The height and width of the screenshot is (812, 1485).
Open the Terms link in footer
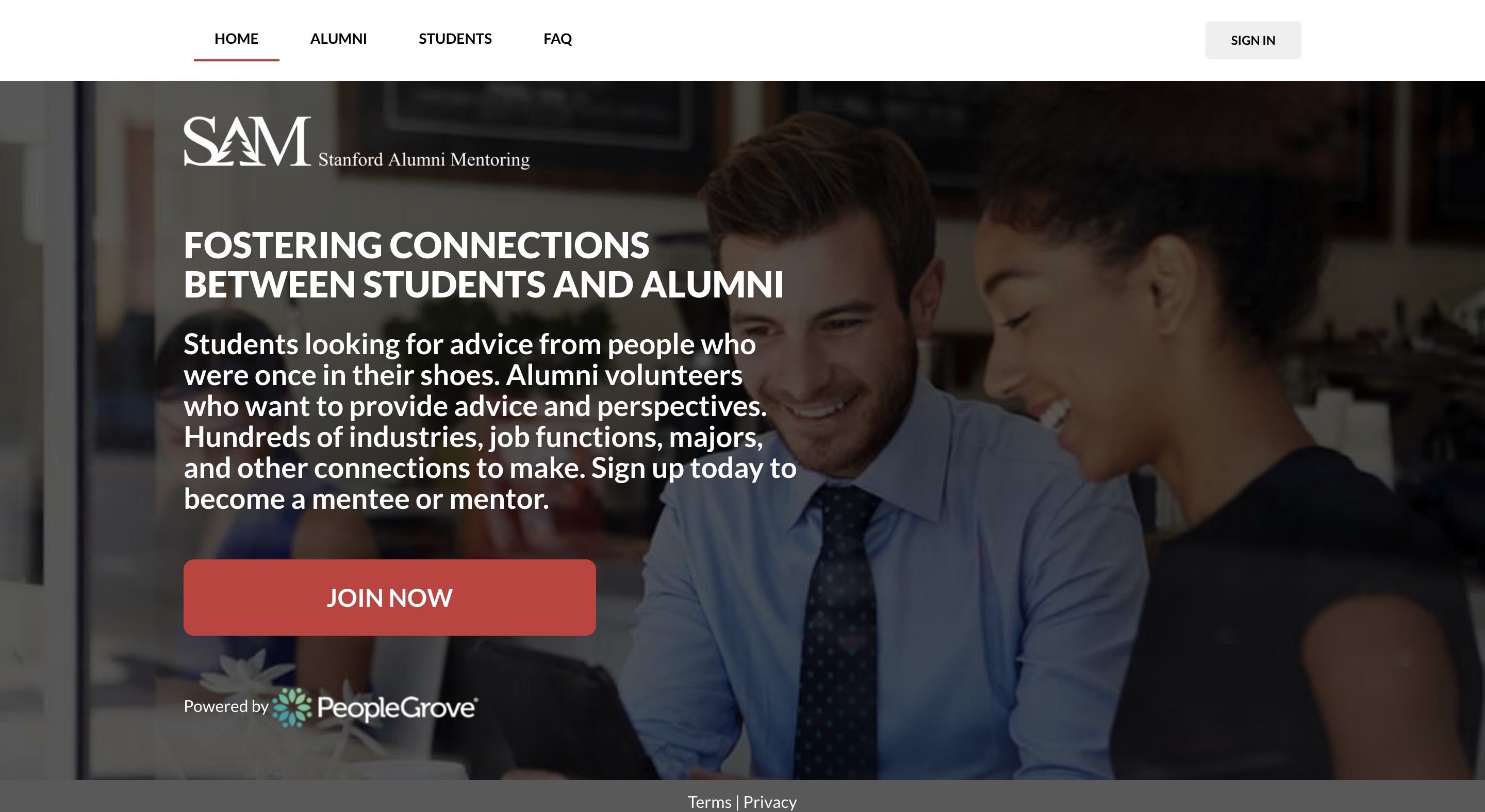[x=709, y=802]
